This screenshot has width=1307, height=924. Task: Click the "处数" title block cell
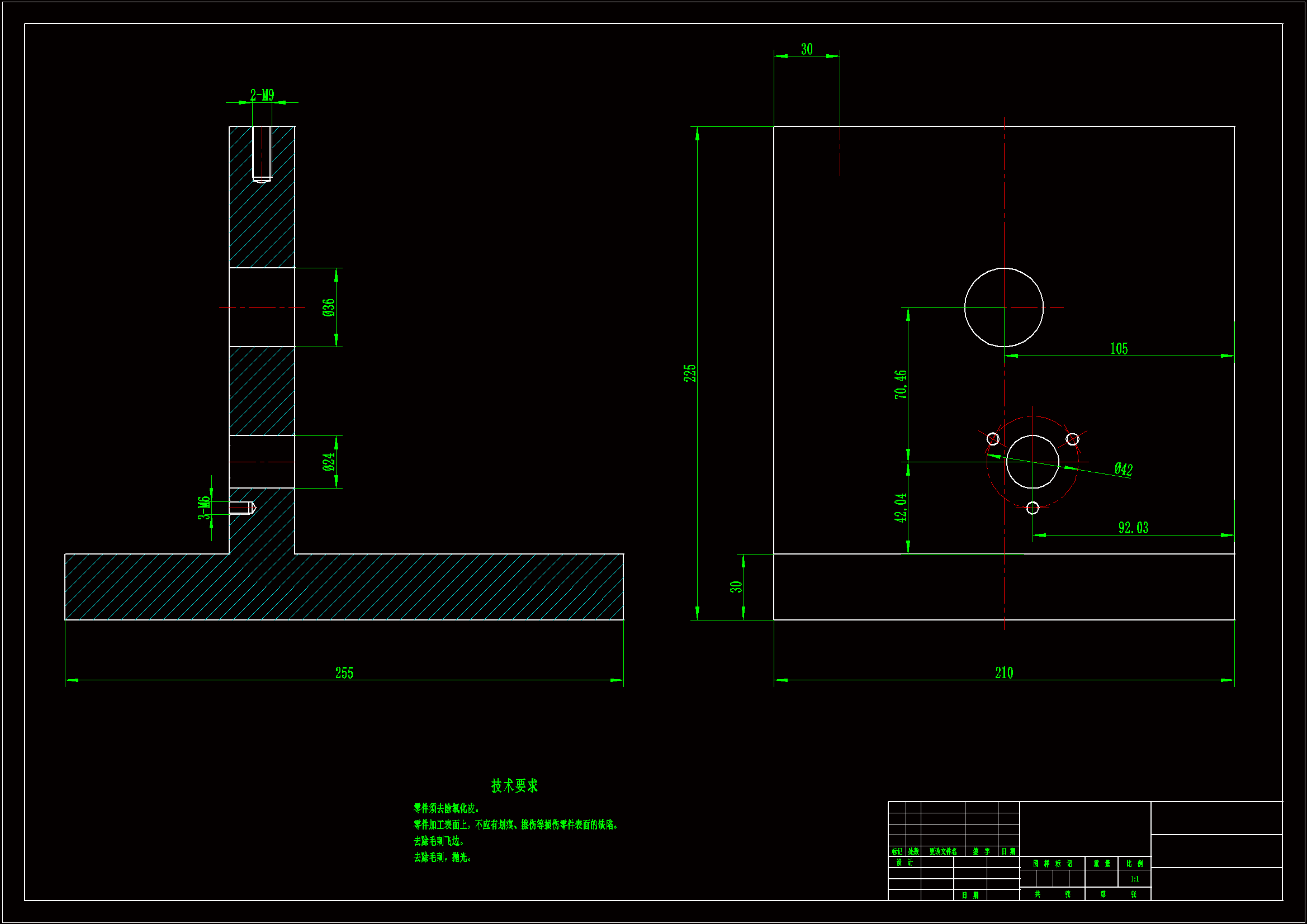[913, 852]
